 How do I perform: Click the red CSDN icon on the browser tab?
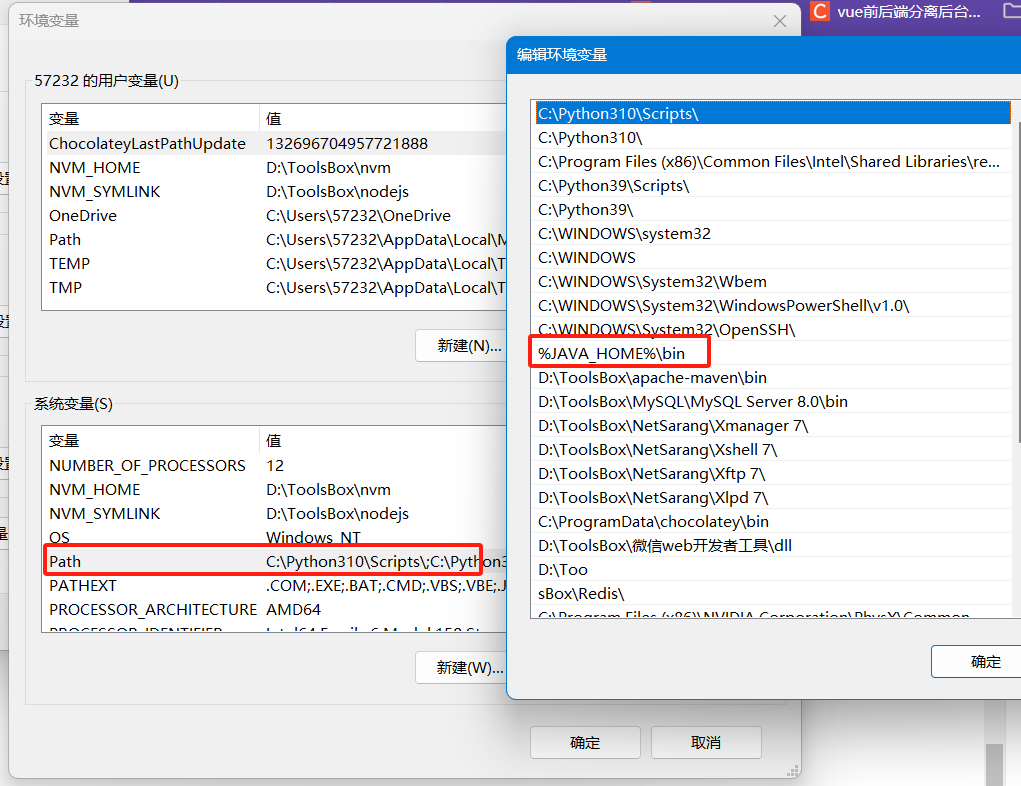click(x=820, y=12)
